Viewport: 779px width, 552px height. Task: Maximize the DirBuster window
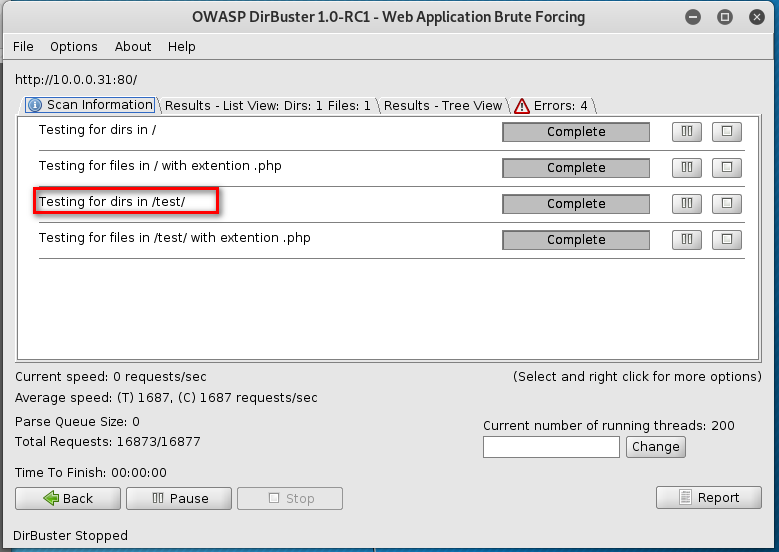tap(724, 17)
